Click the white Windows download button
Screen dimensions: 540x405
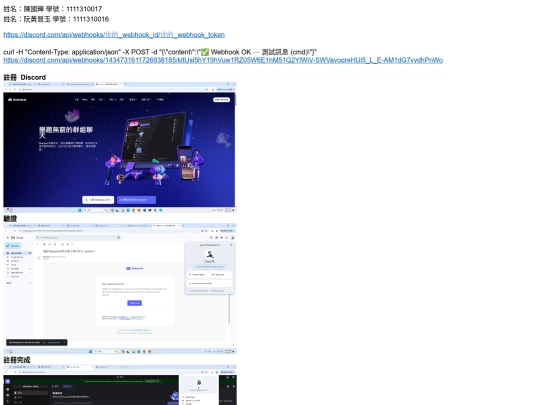pos(98,200)
